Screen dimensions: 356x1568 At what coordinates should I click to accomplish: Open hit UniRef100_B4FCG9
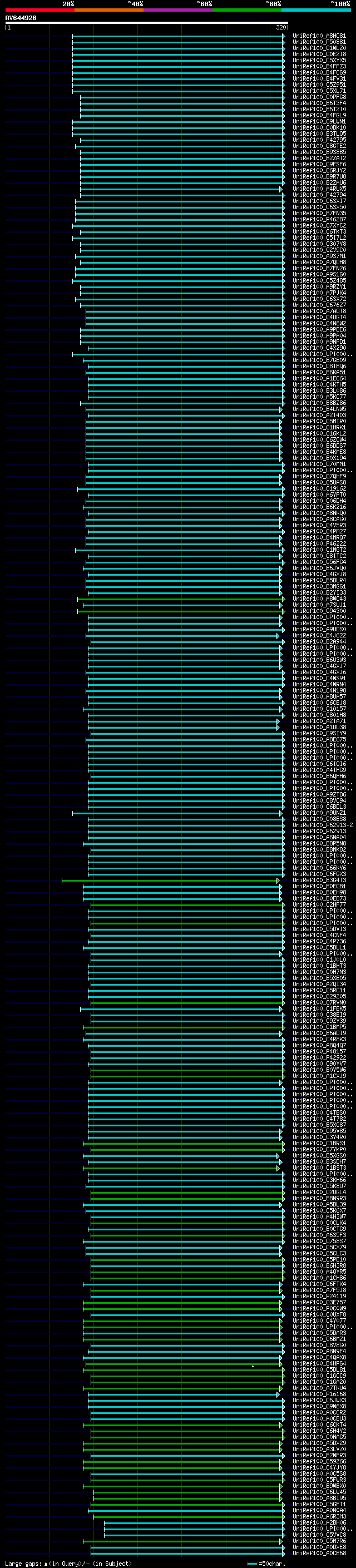[319, 72]
